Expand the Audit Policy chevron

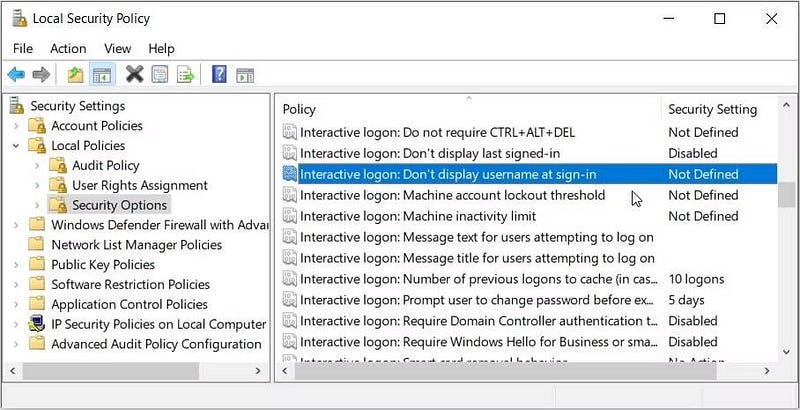[37, 165]
